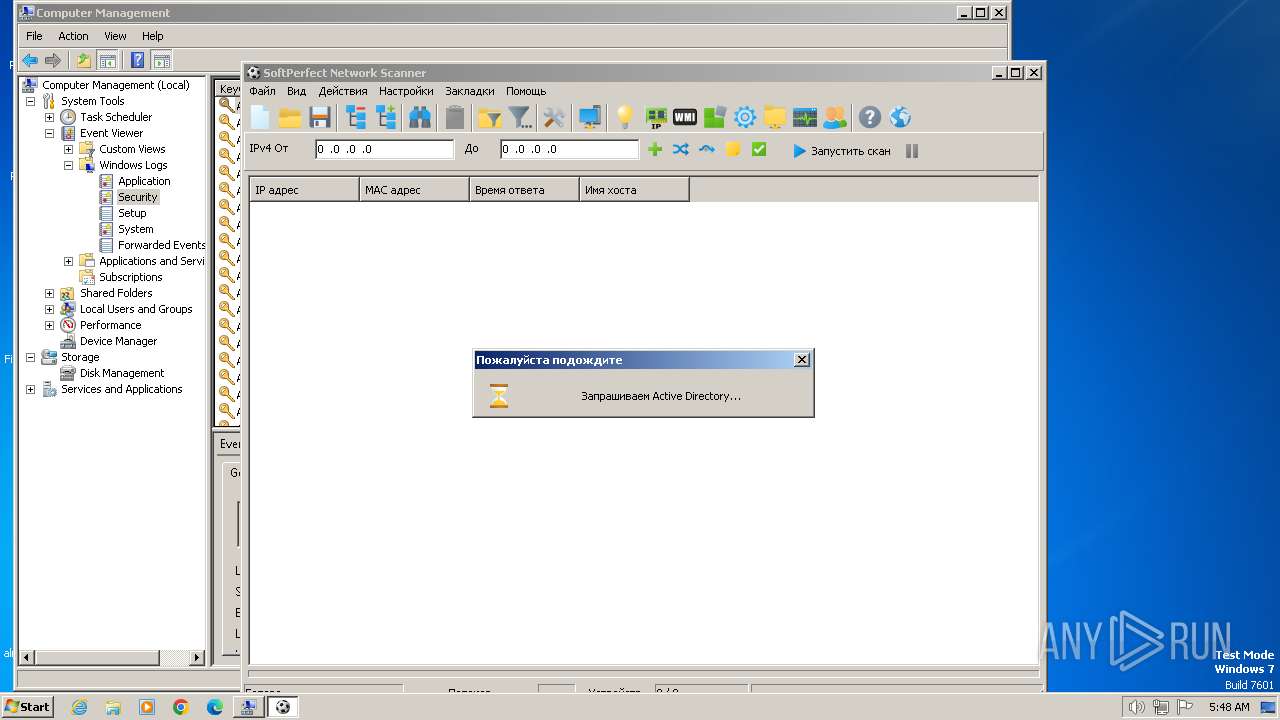Open the Помощь menu
Viewport: 1280px width, 720px height.
526,91
